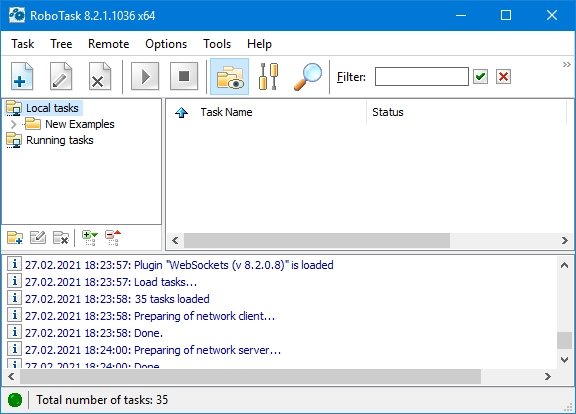Expand the New Examples folder arrow

14,124
